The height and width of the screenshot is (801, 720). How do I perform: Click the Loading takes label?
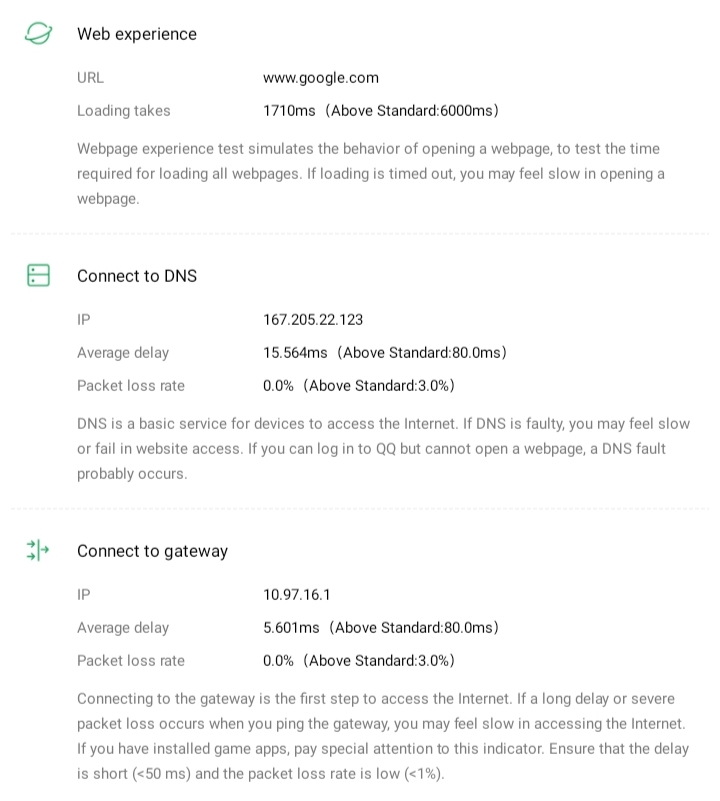coord(124,111)
